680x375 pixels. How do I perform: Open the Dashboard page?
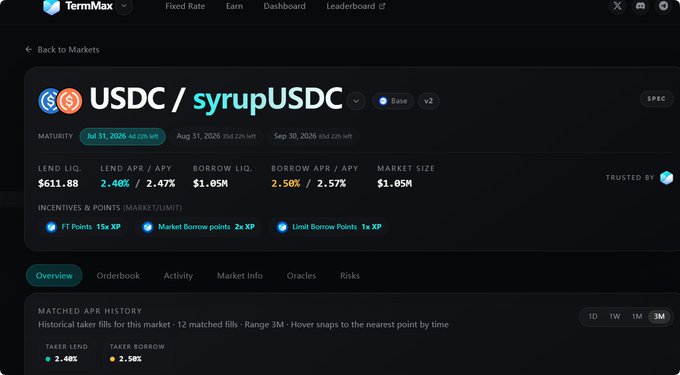coord(284,7)
